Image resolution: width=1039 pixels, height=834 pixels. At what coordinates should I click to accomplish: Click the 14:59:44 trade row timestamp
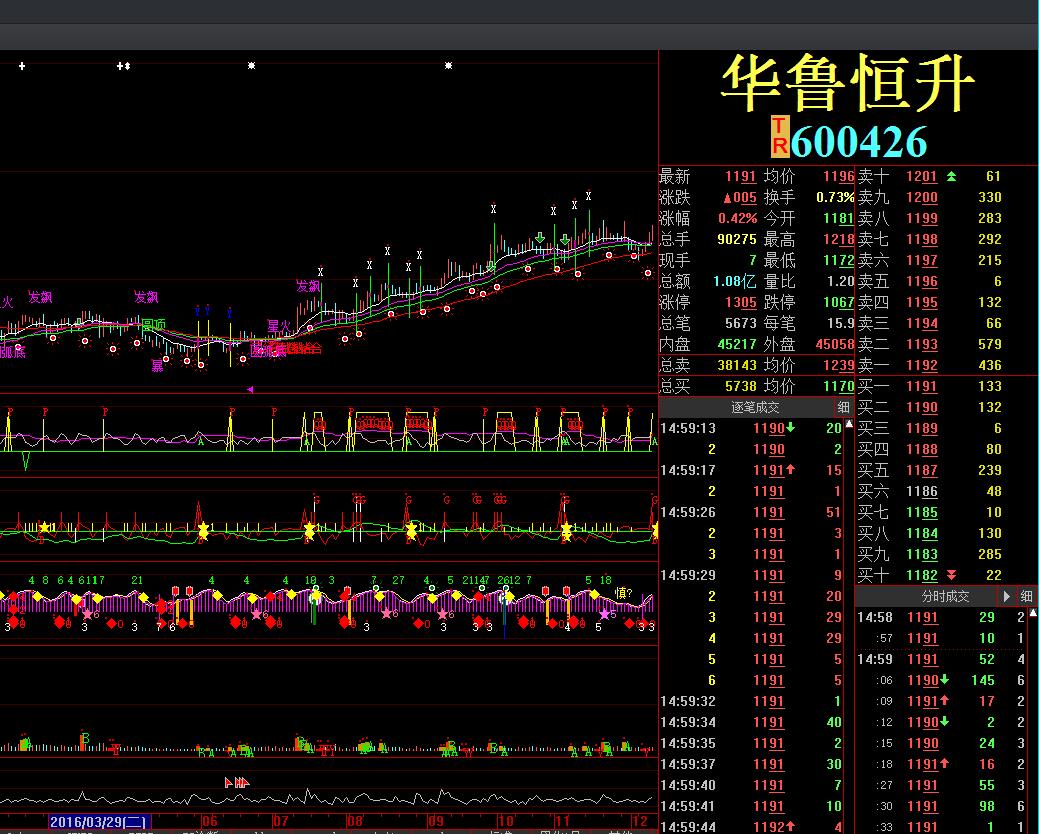click(x=688, y=827)
